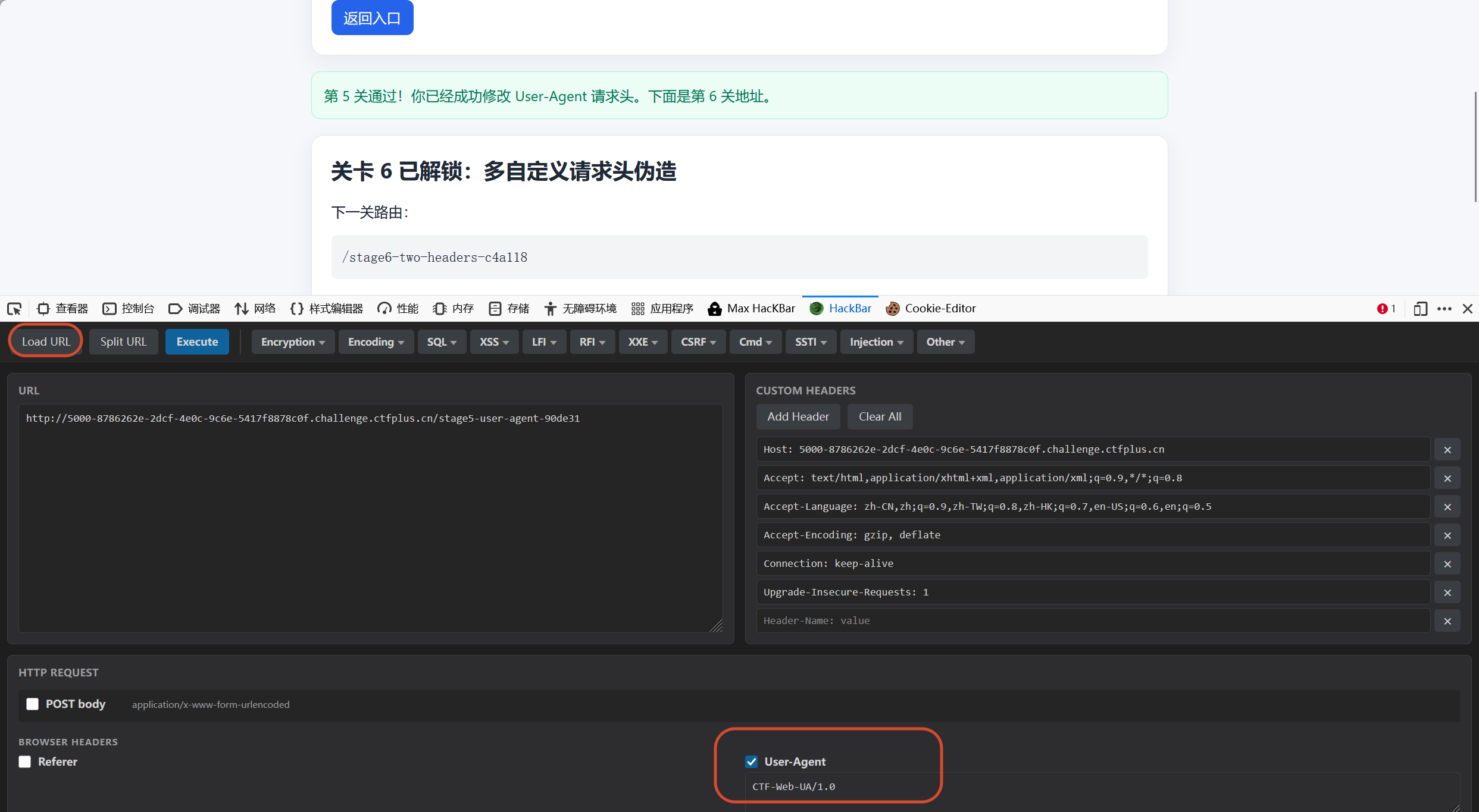Uncheck the User-Agent checkbox
Screen dimensions: 1479x812
click(751, 761)
